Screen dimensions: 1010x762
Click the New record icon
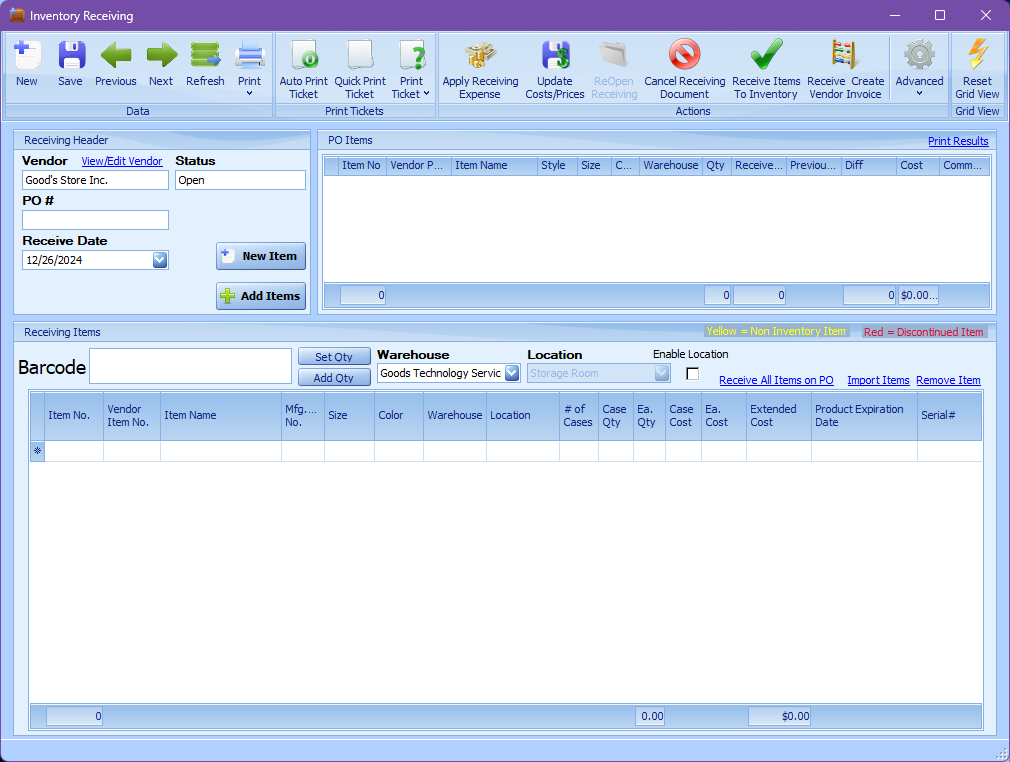click(26, 55)
